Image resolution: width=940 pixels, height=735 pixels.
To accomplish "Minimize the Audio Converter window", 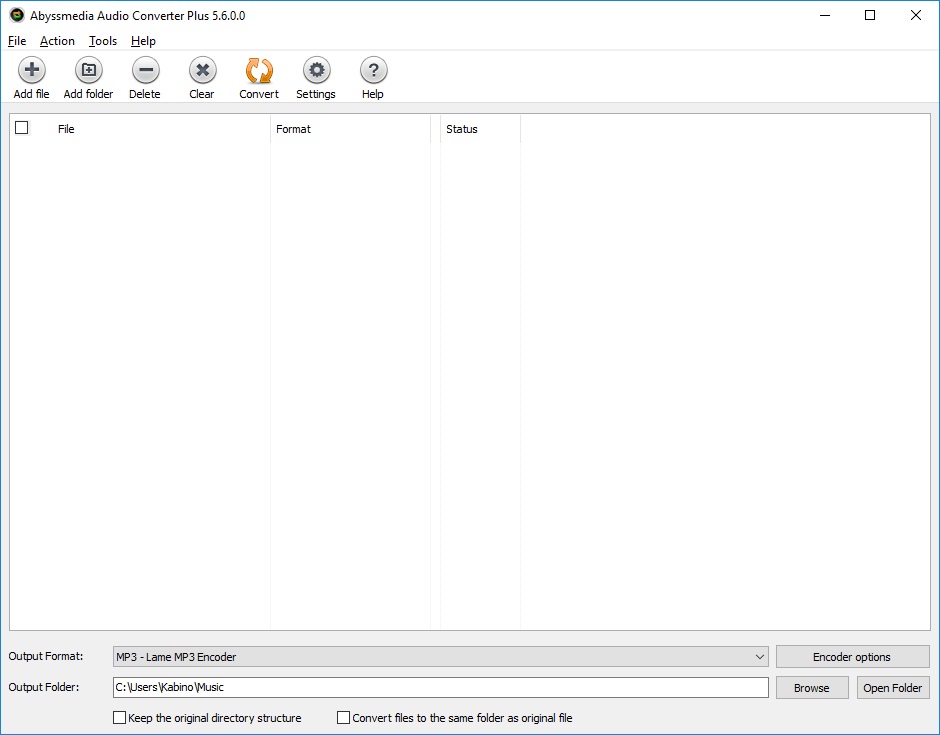I will 825,15.
